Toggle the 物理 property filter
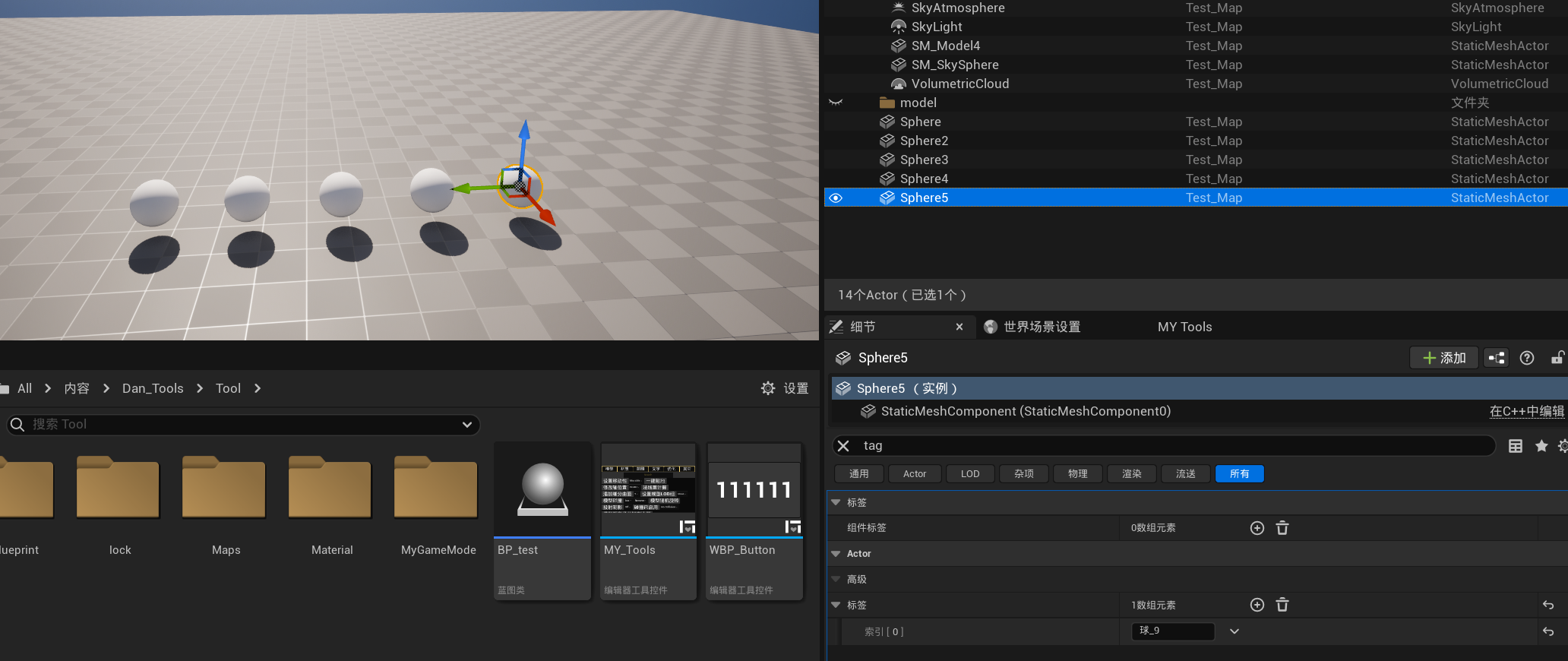The image size is (1568, 661). 1078,474
